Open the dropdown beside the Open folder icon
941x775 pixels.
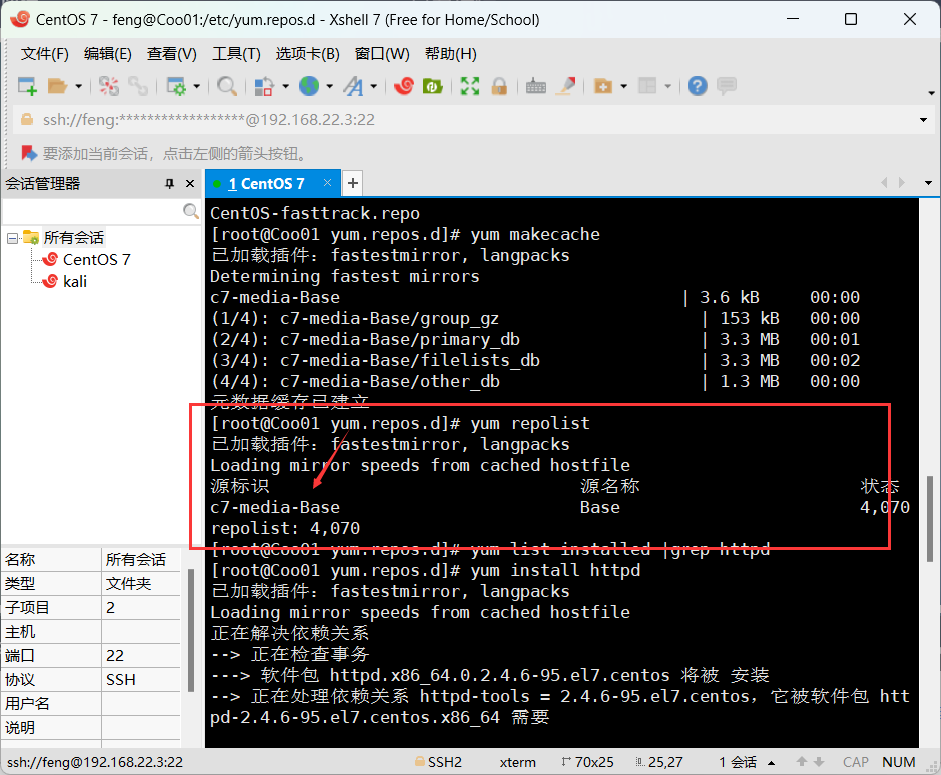coord(79,86)
